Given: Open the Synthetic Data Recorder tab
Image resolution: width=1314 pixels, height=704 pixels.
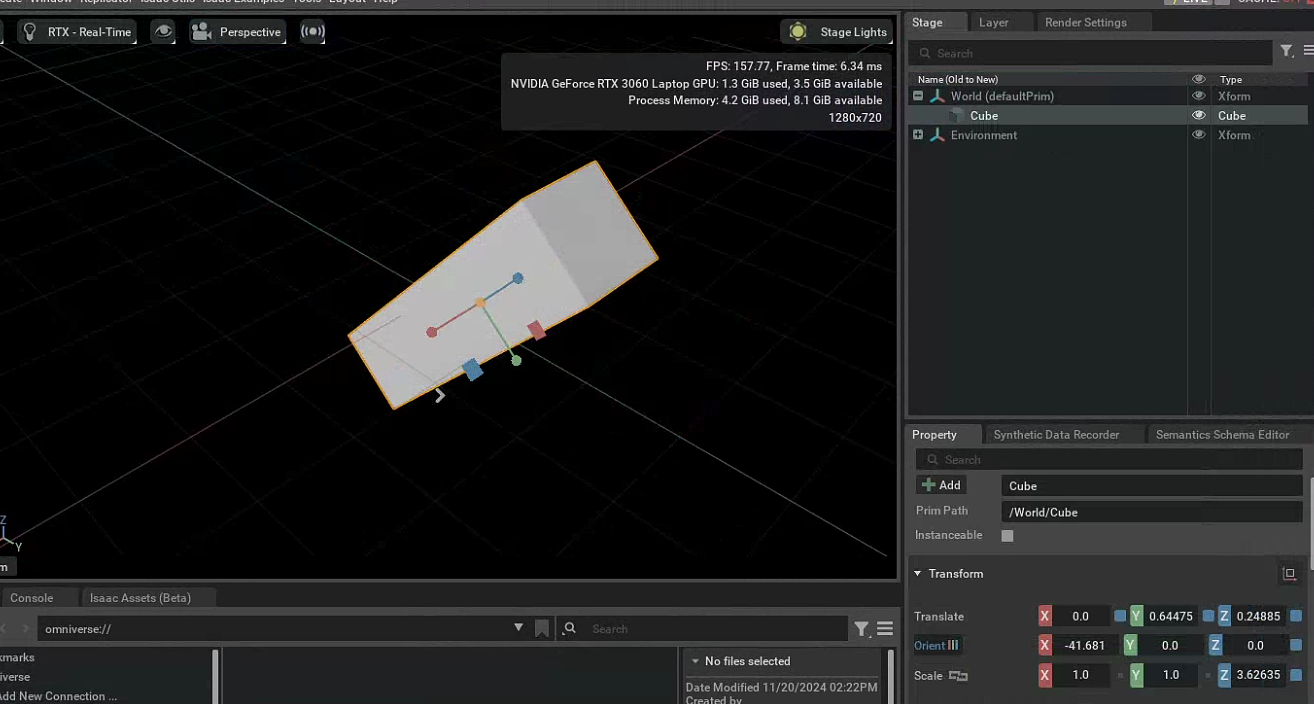Looking at the screenshot, I should [x=1056, y=434].
